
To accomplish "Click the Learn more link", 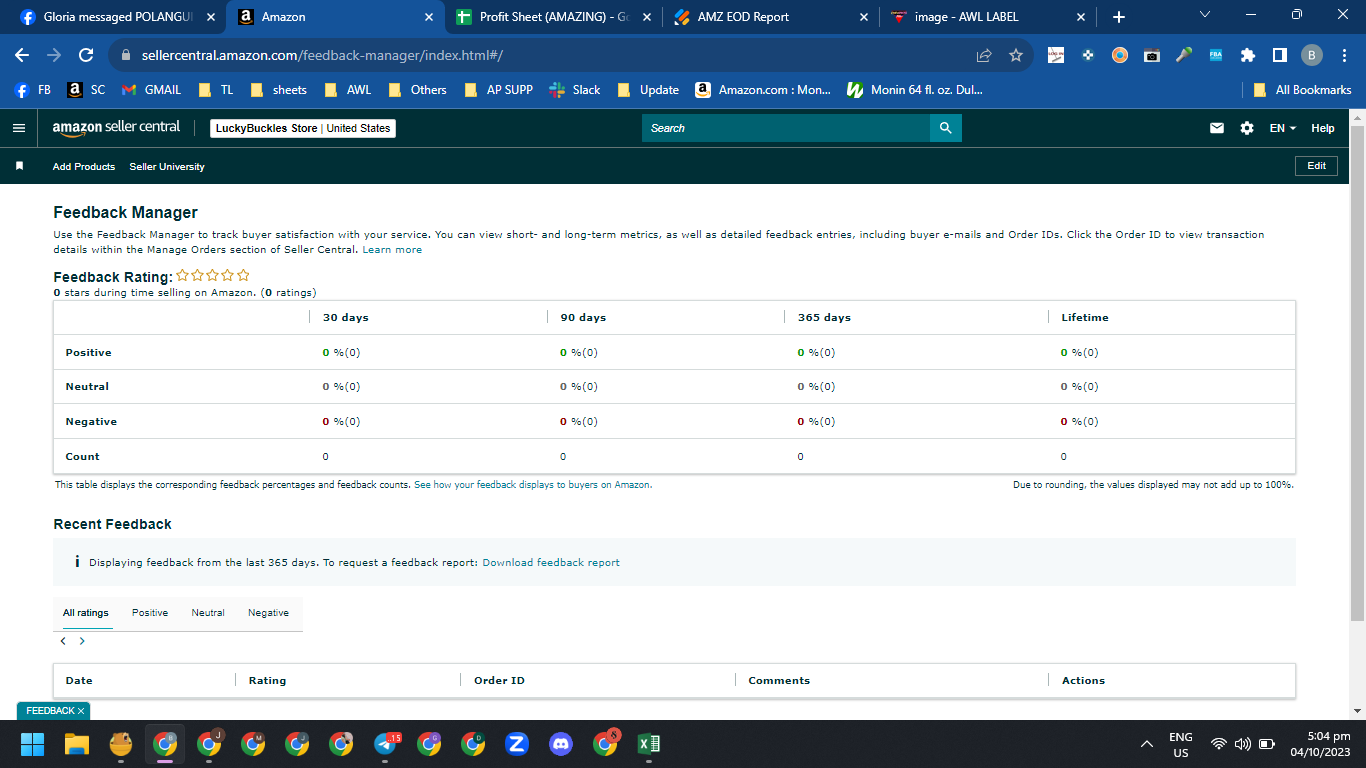I will pyautogui.click(x=392, y=250).
